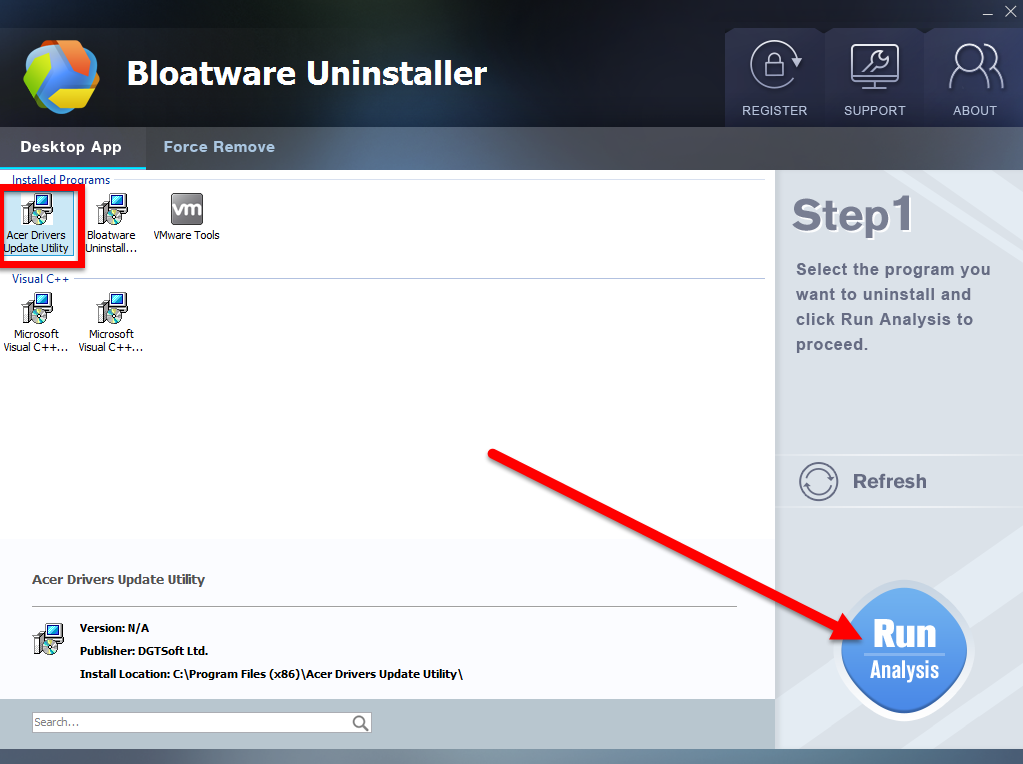Switch to the Force Remove tab
Image resolution: width=1023 pixels, height=764 pixels.
coord(219,147)
